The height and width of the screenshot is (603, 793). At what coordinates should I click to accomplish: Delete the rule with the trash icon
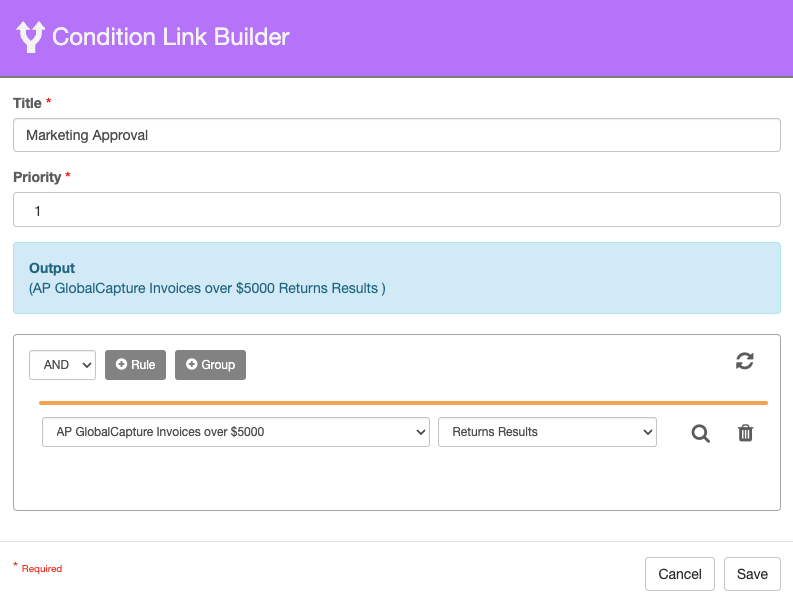(x=745, y=433)
